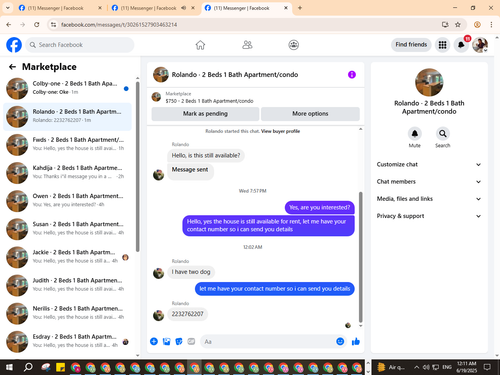This screenshot has height=375, width=500.
Task: Mute the audio in the second tab
Action: click(x=183, y=8)
